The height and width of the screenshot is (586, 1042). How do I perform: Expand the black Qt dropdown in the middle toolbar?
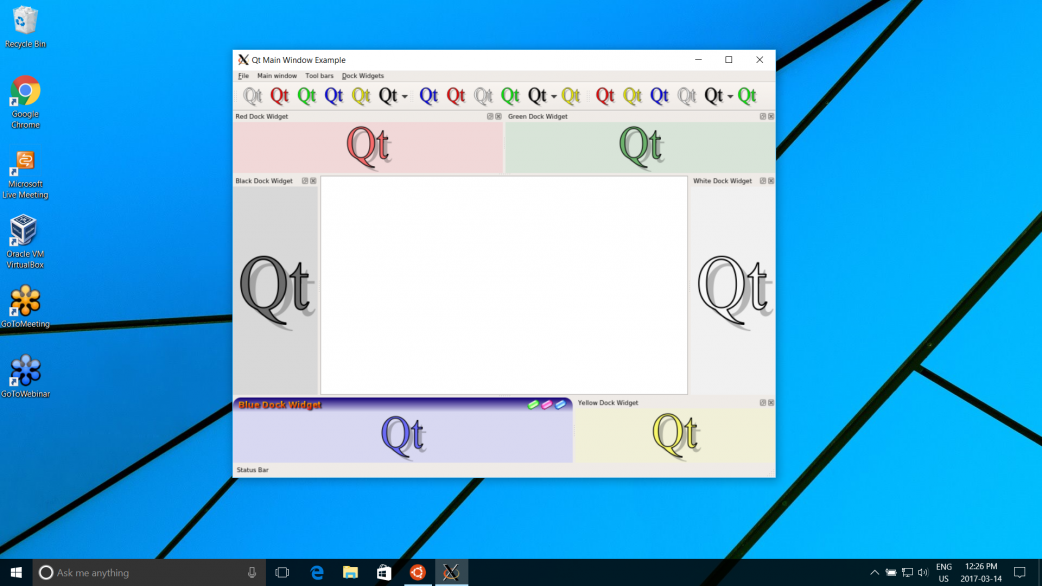coord(554,97)
